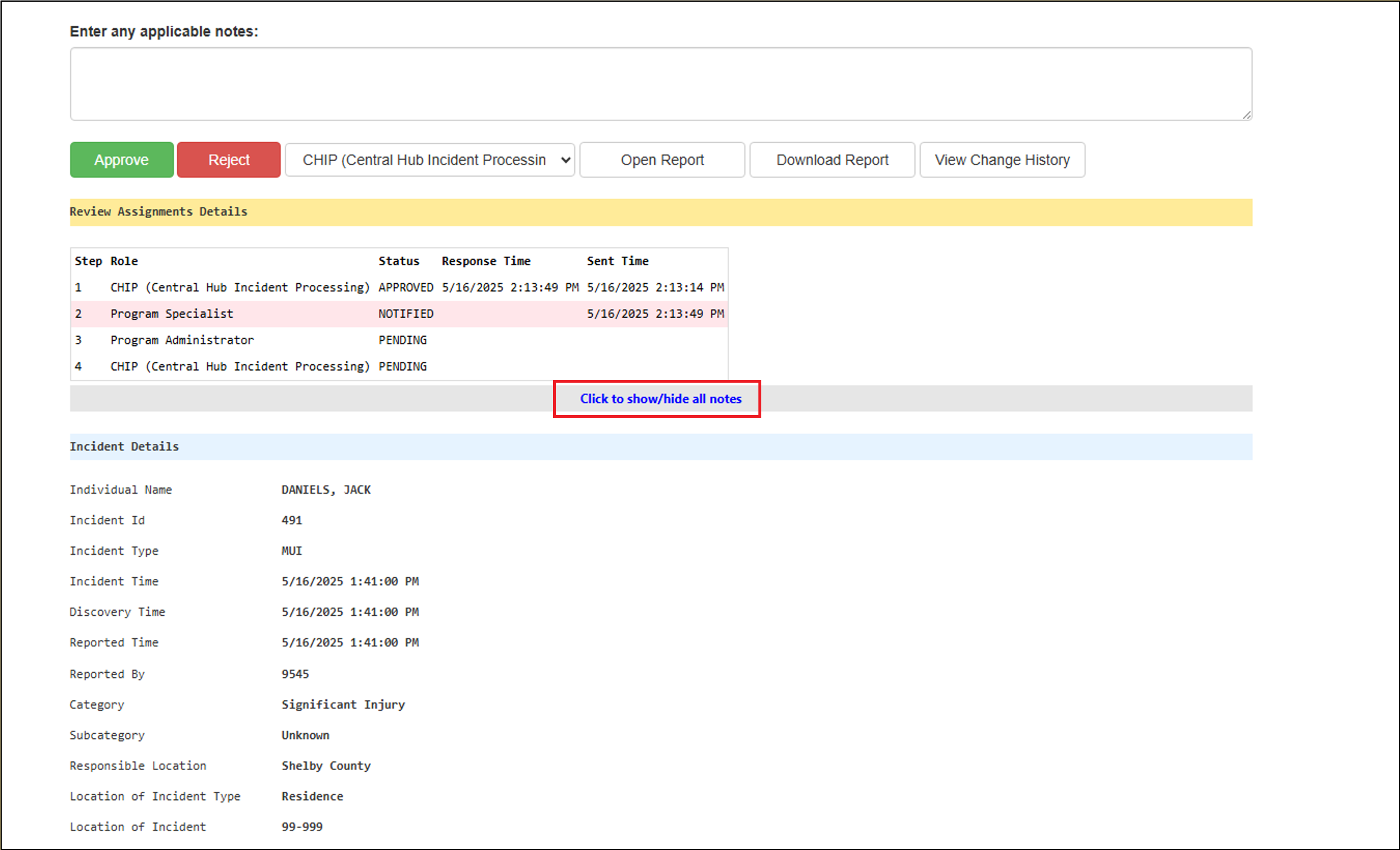This screenshot has height=850, width=1400.
Task: Click the Responsible Location label
Action: point(138,765)
